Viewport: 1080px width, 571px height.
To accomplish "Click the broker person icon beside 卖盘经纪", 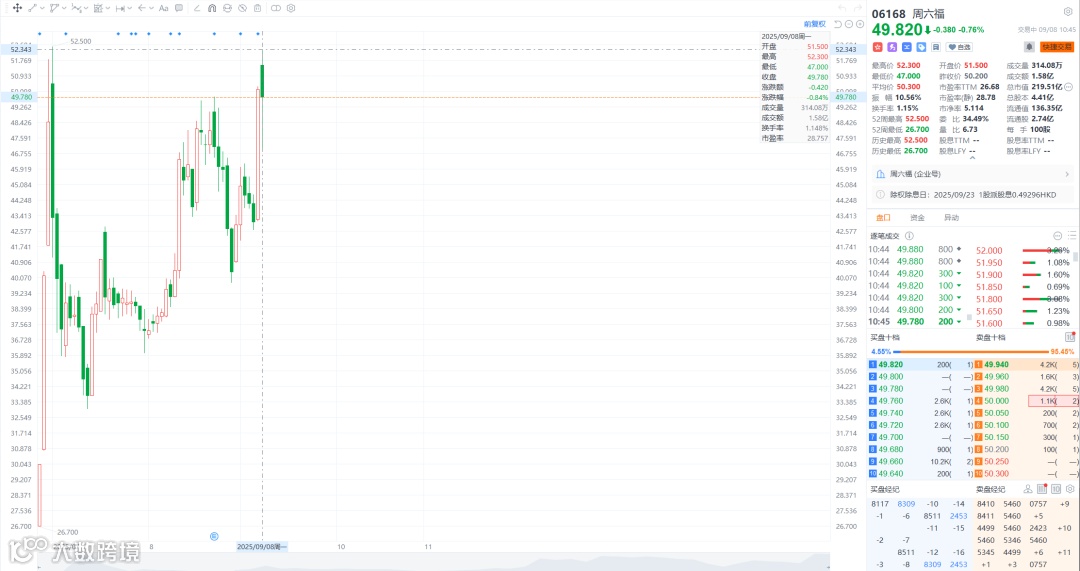I will [1028, 489].
